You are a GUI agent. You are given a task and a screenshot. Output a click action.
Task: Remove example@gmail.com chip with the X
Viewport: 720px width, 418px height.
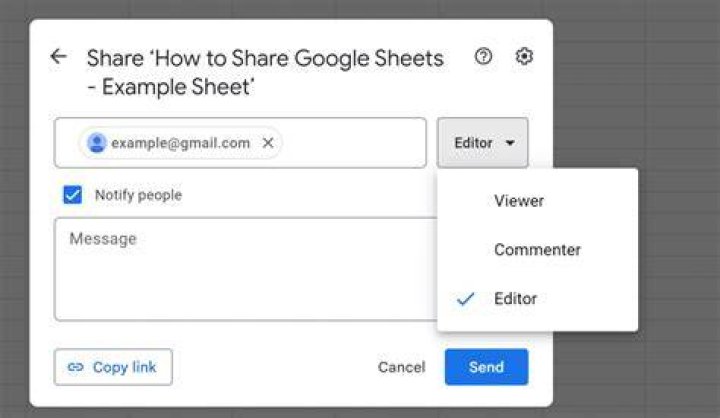coord(268,143)
